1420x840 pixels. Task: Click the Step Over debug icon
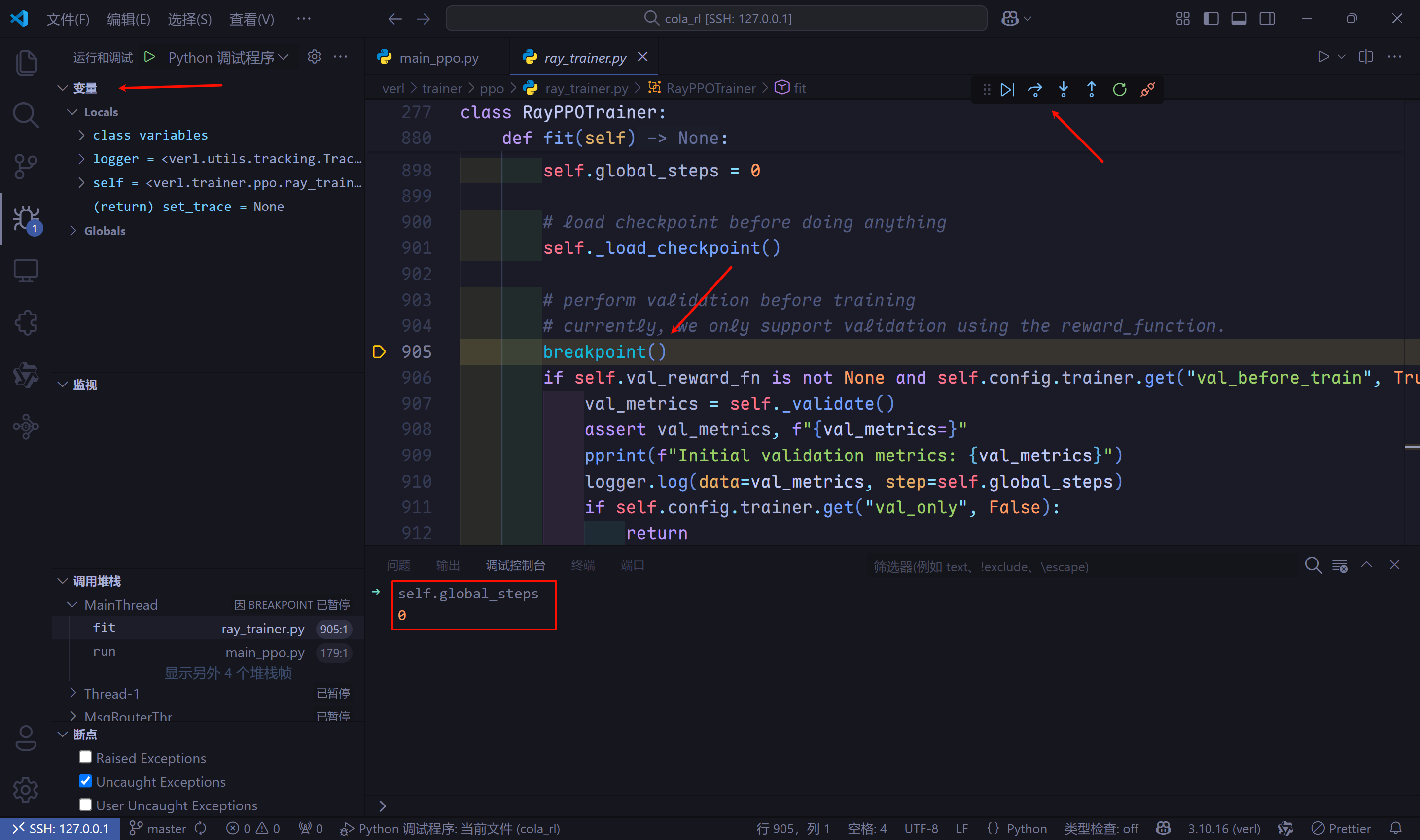[1034, 89]
